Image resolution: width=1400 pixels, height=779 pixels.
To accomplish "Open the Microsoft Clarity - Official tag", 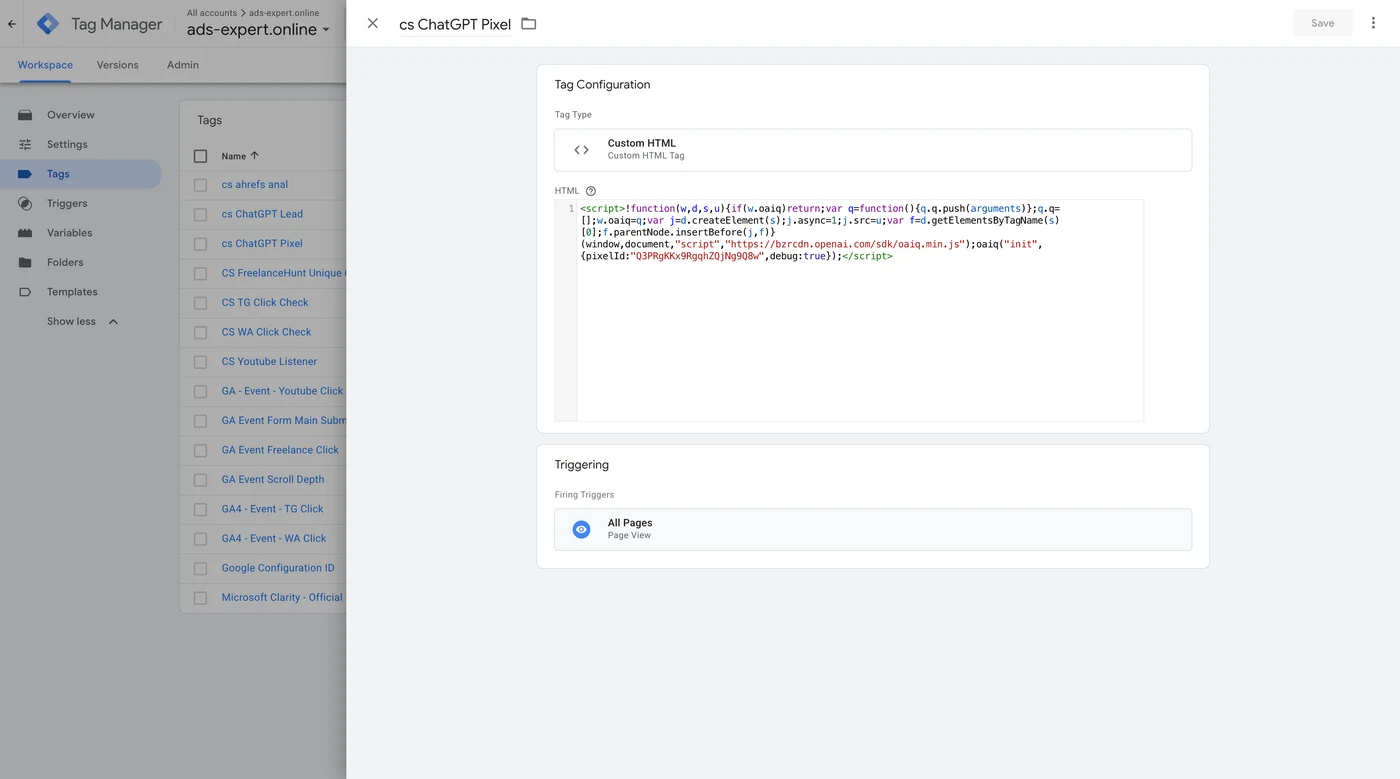I will [x=282, y=597].
